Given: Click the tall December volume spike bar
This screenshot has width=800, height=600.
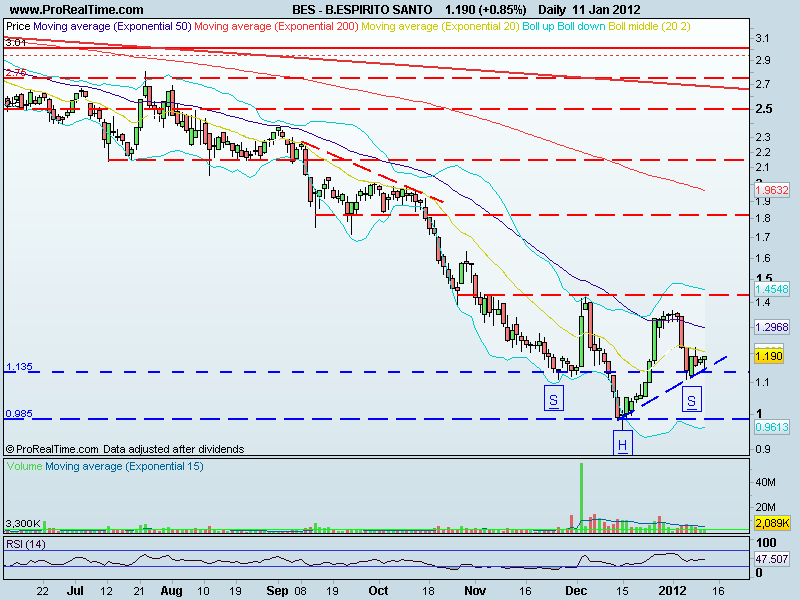Looking at the screenshot, I should [x=581, y=497].
